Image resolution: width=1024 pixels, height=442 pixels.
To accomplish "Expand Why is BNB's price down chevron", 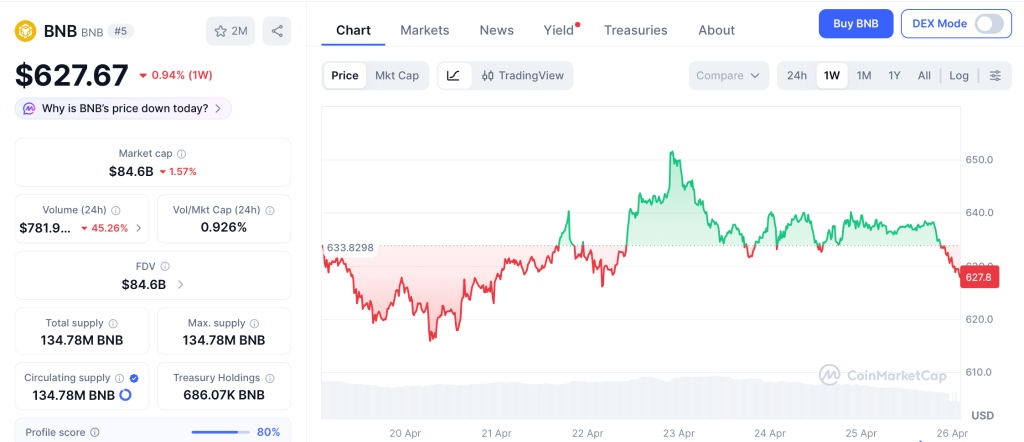I will 218,108.
